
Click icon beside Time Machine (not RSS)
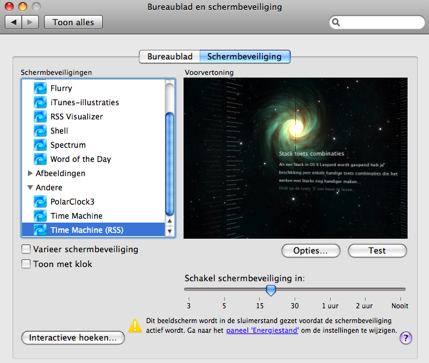(x=40, y=216)
